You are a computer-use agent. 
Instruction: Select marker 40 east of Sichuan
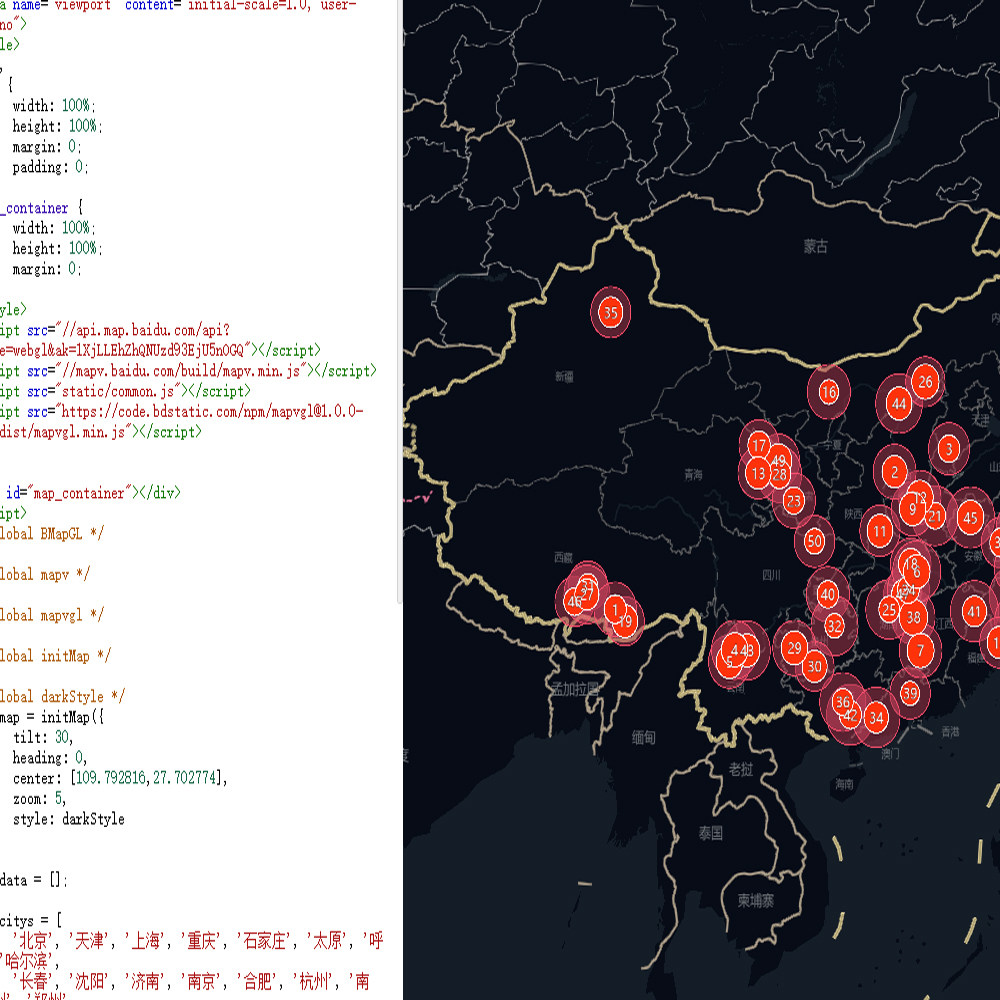pyautogui.click(x=826, y=593)
